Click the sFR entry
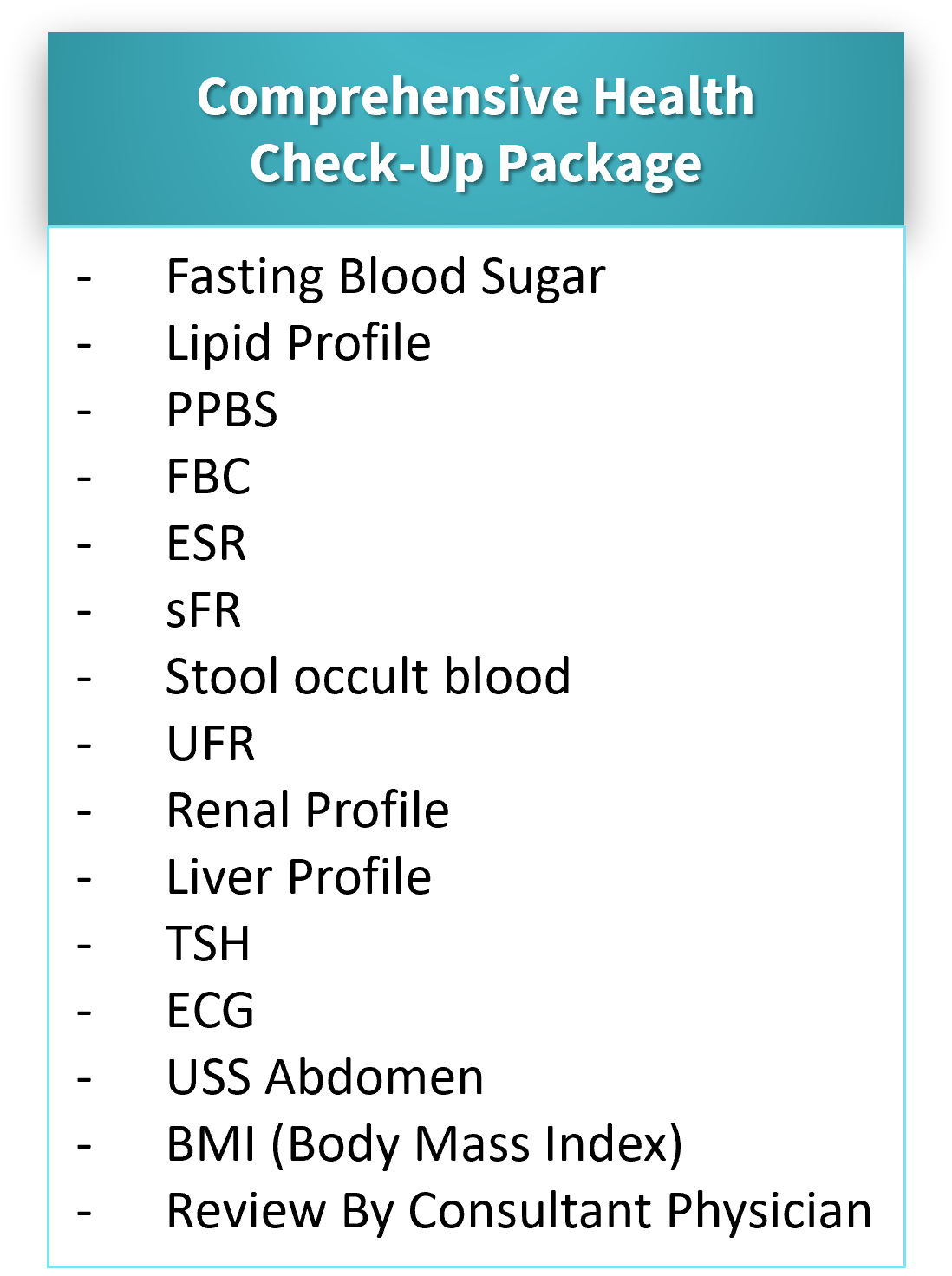 coord(204,610)
